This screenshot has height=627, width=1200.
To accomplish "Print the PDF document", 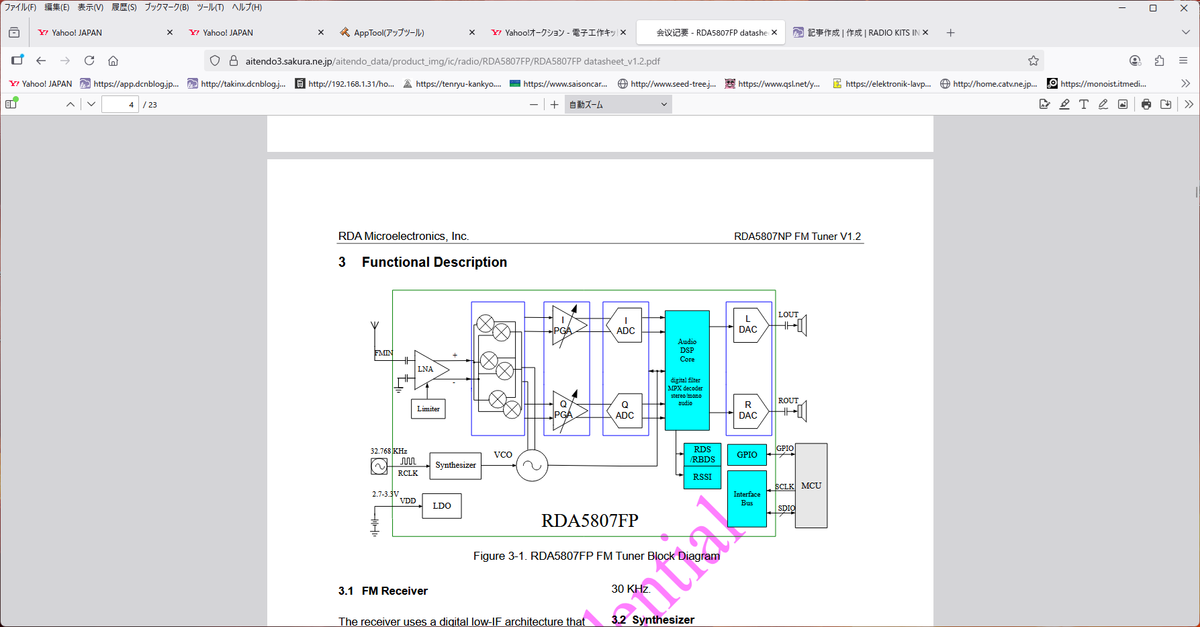I will [x=1146, y=104].
